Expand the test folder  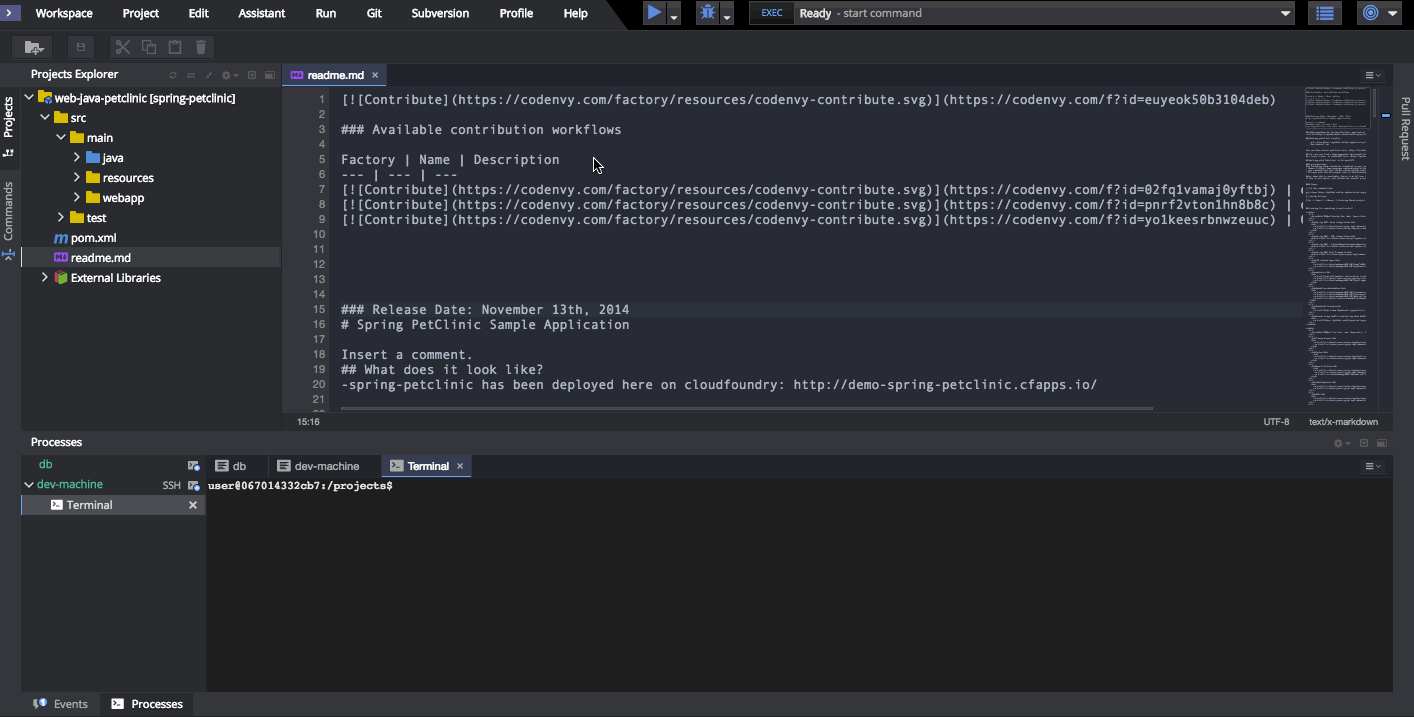[61, 218]
